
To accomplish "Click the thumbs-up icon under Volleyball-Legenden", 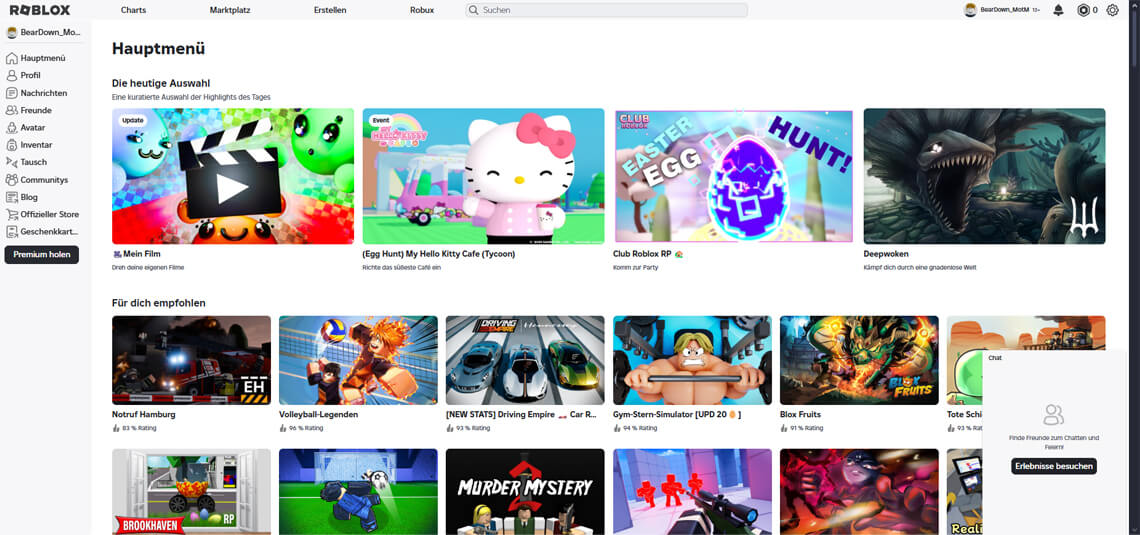I will tap(283, 428).
